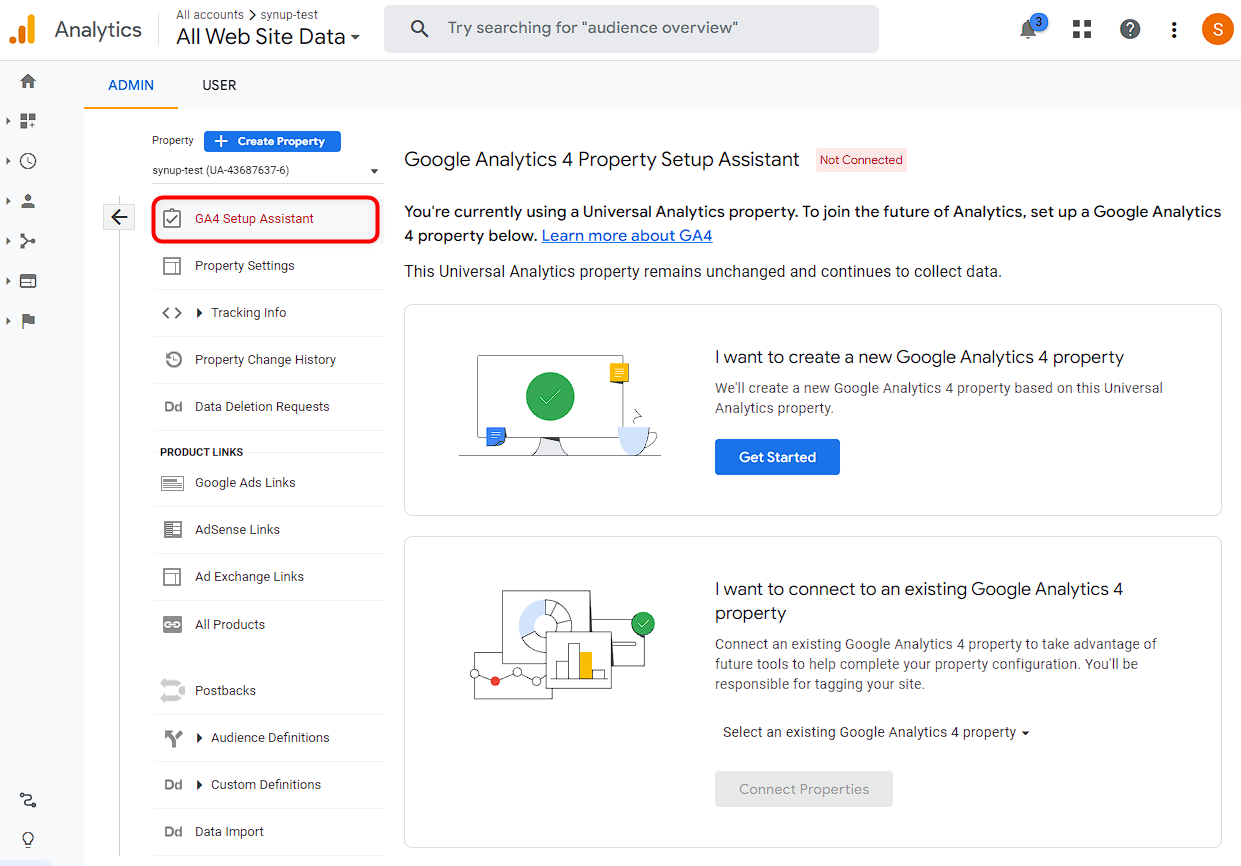
Task: Expand the Conversions sidebar arrow
Action: pyautogui.click(x=8, y=321)
